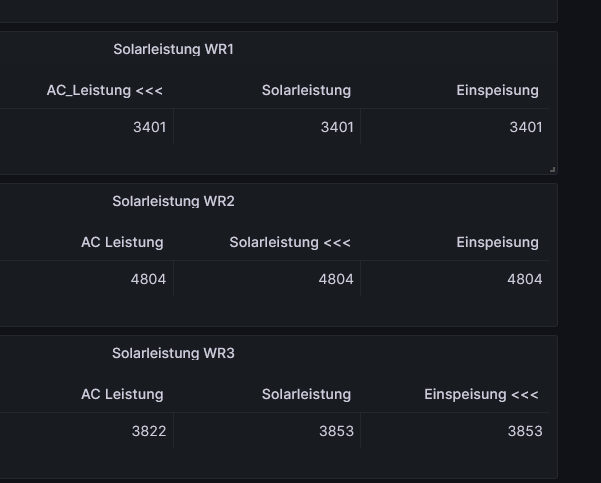Sort WR2 table by Solarleistung <<< header

point(290,242)
